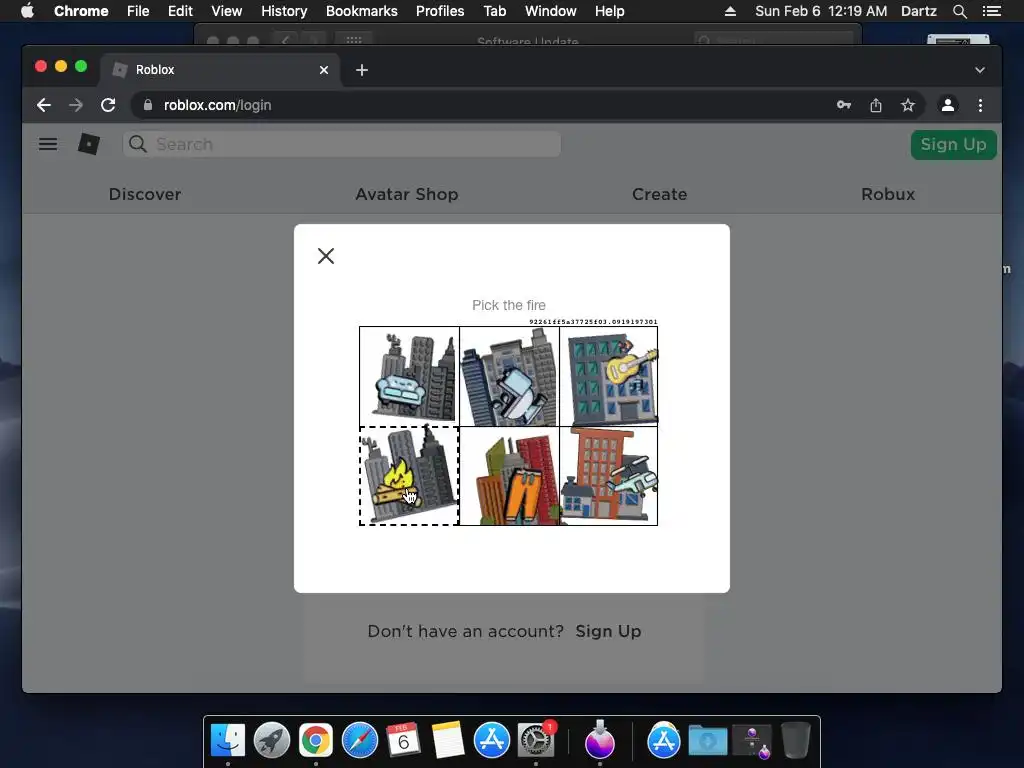Open Spotlight search in menu bar
Screen dimensions: 1024x768
click(959, 11)
